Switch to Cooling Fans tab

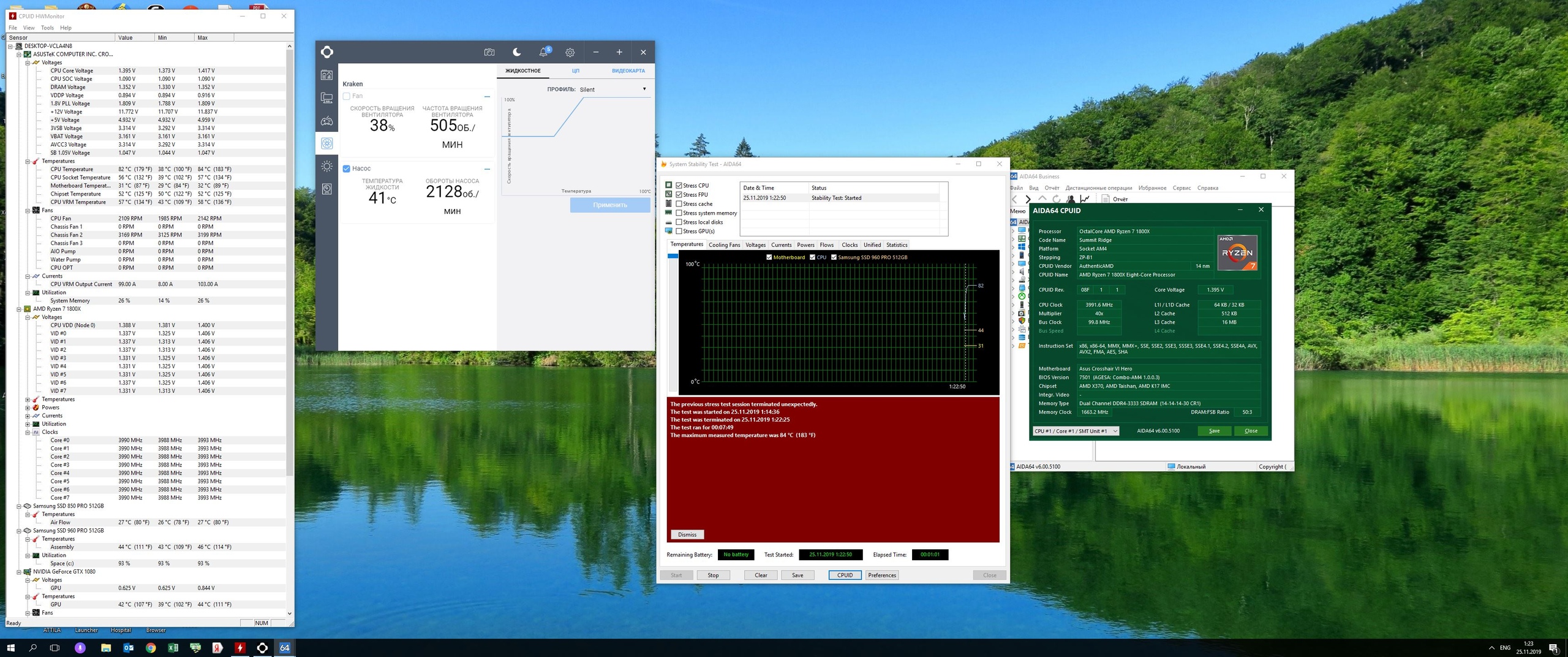724,245
